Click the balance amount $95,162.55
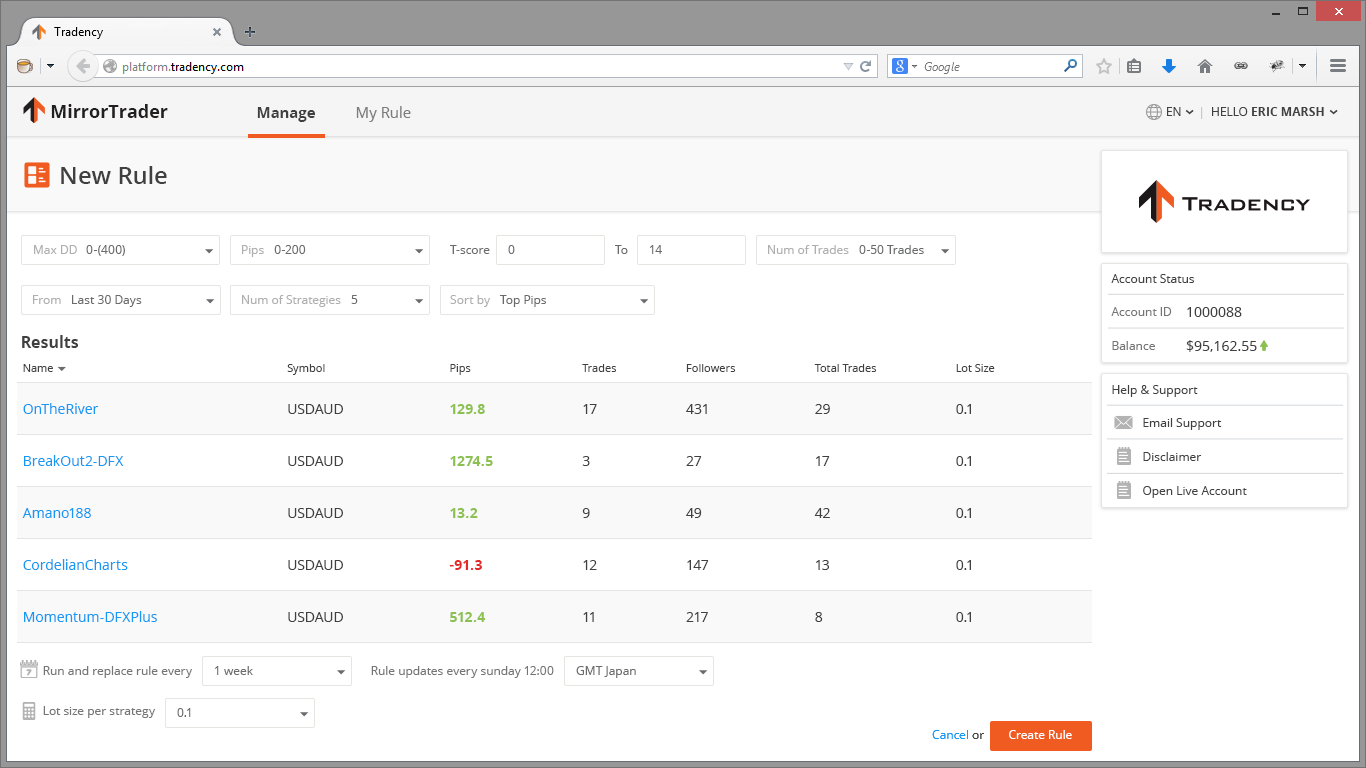This screenshot has height=768, width=1366. click(1221, 346)
